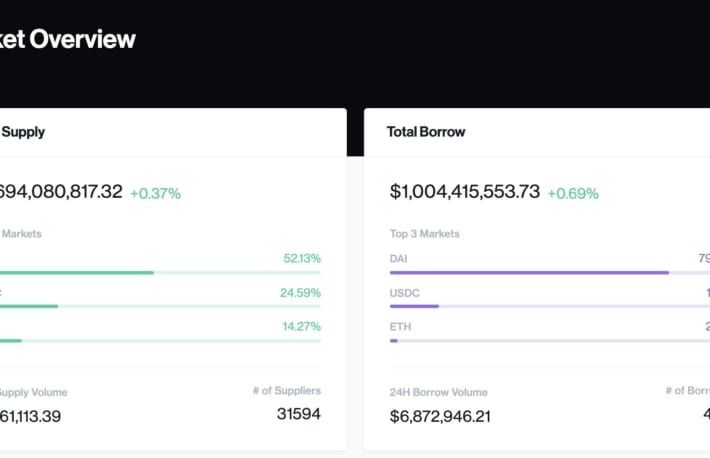Click the 52.13% supply percentage
This screenshot has width=710, height=458.
tap(302, 258)
